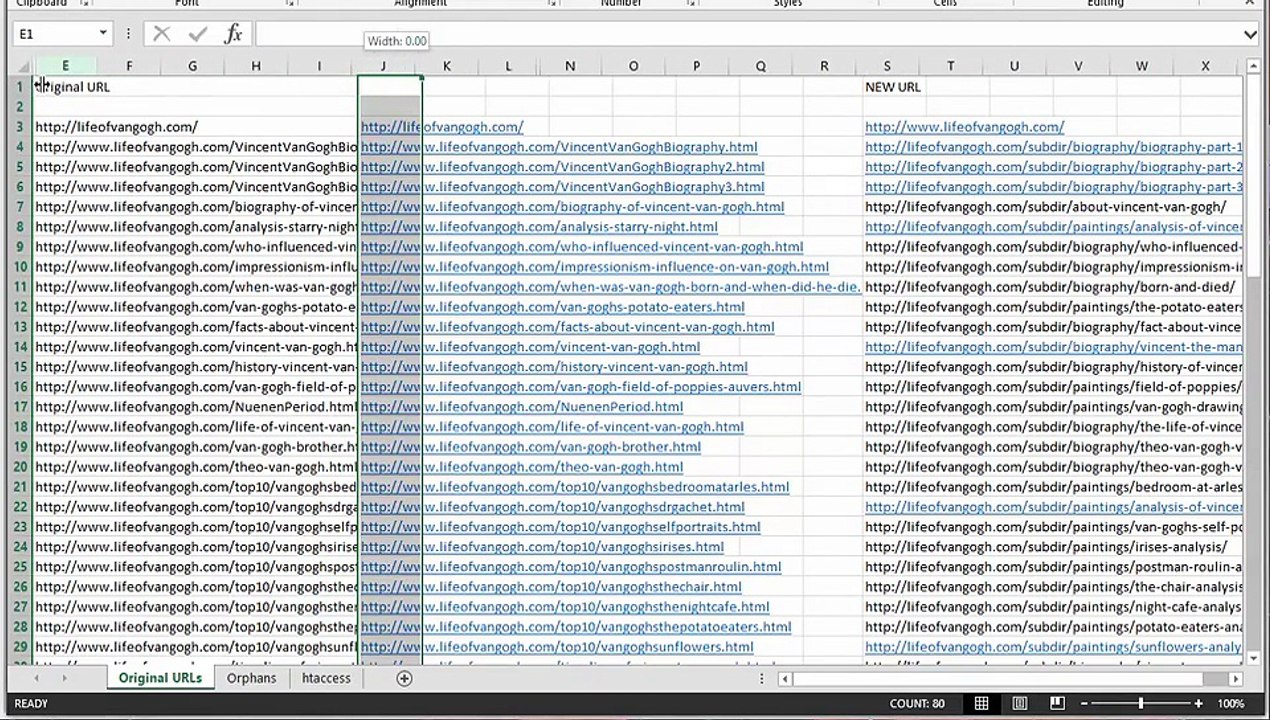This screenshot has height=720, width=1270.
Task: Switch to Page Break Preview icon
Action: pyautogui.click(x=1057, y=704)
